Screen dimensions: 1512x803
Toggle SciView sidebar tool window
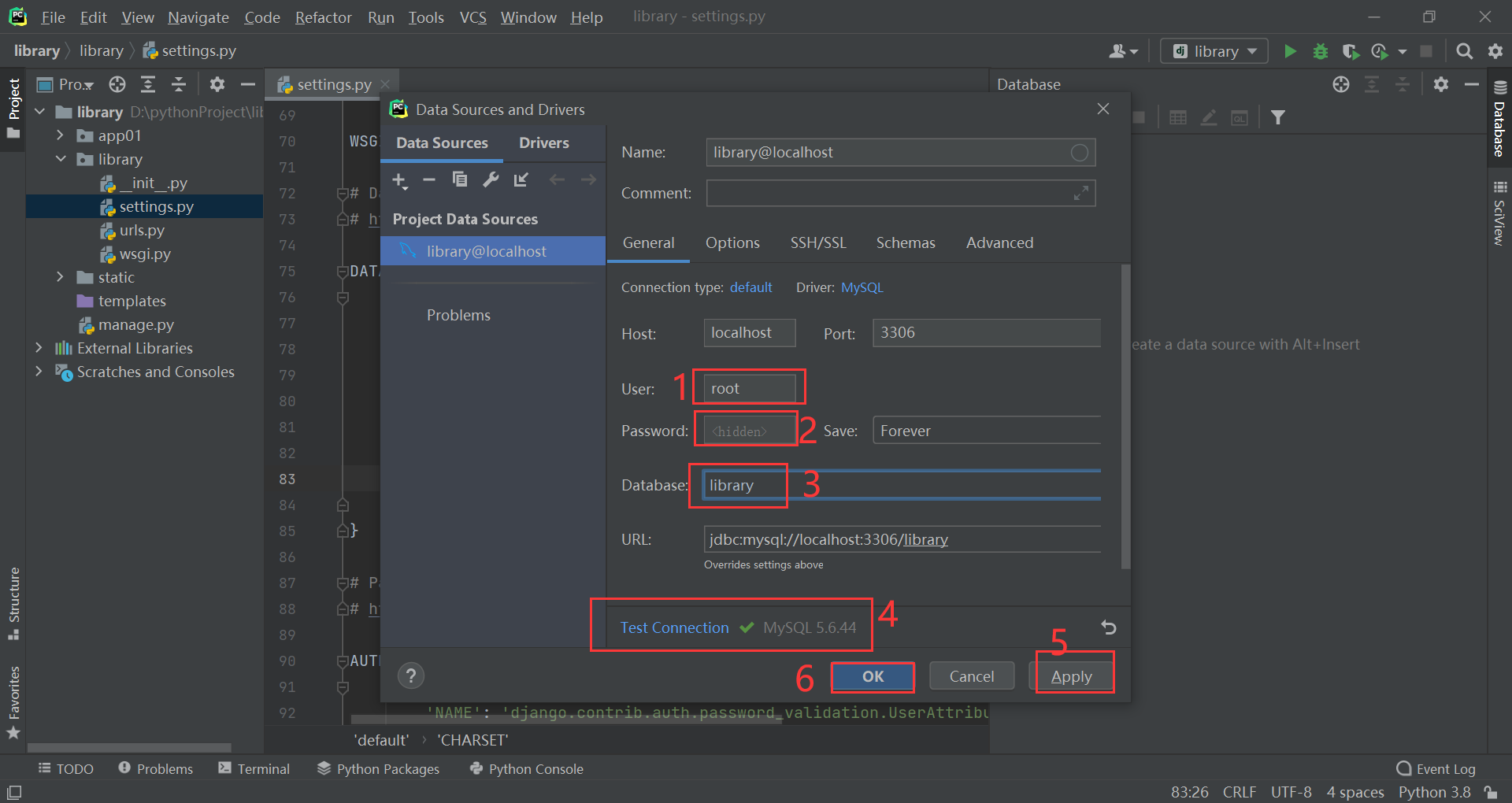point(1499,213)
